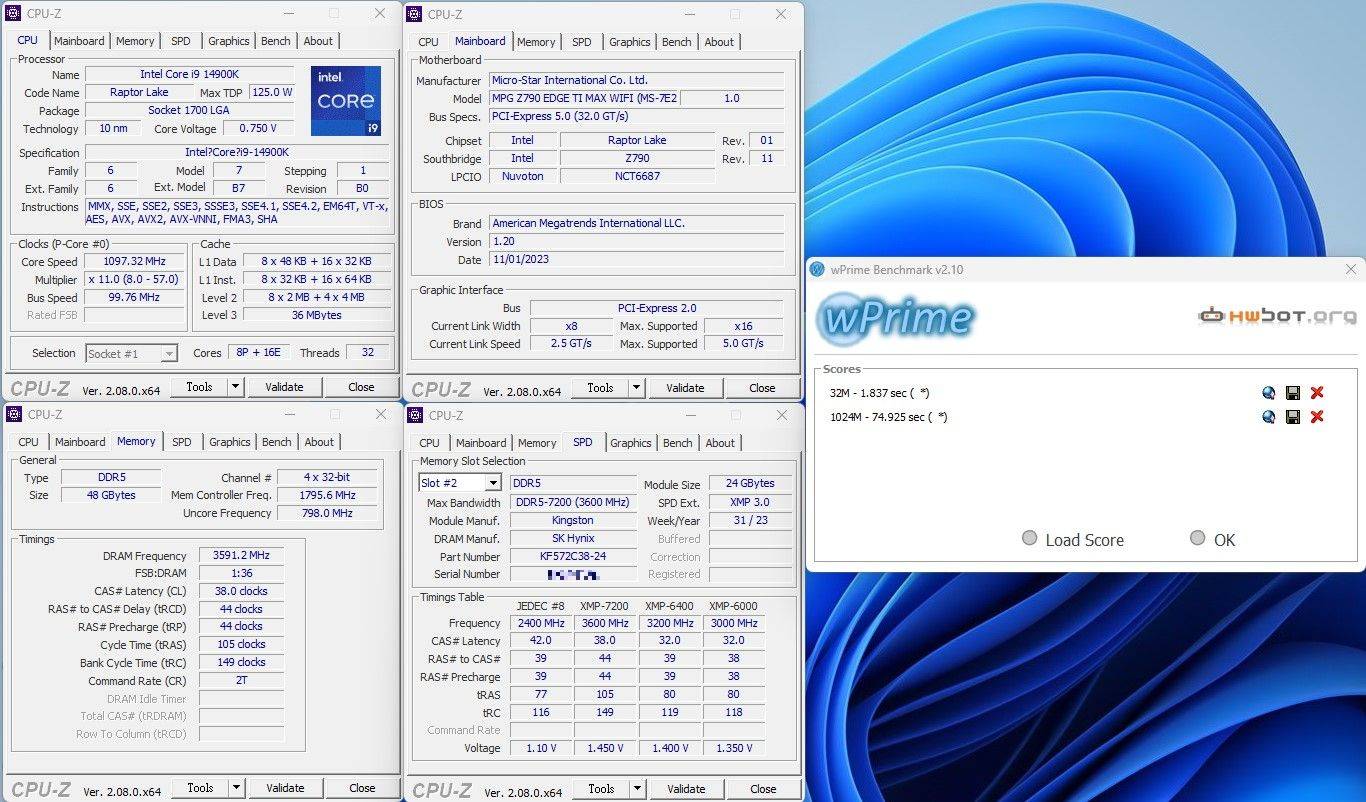Open the Socket #1 selection dropdown
This screenshot has width=1366, height=802.
pyautogui.click(x=169, y=353)
